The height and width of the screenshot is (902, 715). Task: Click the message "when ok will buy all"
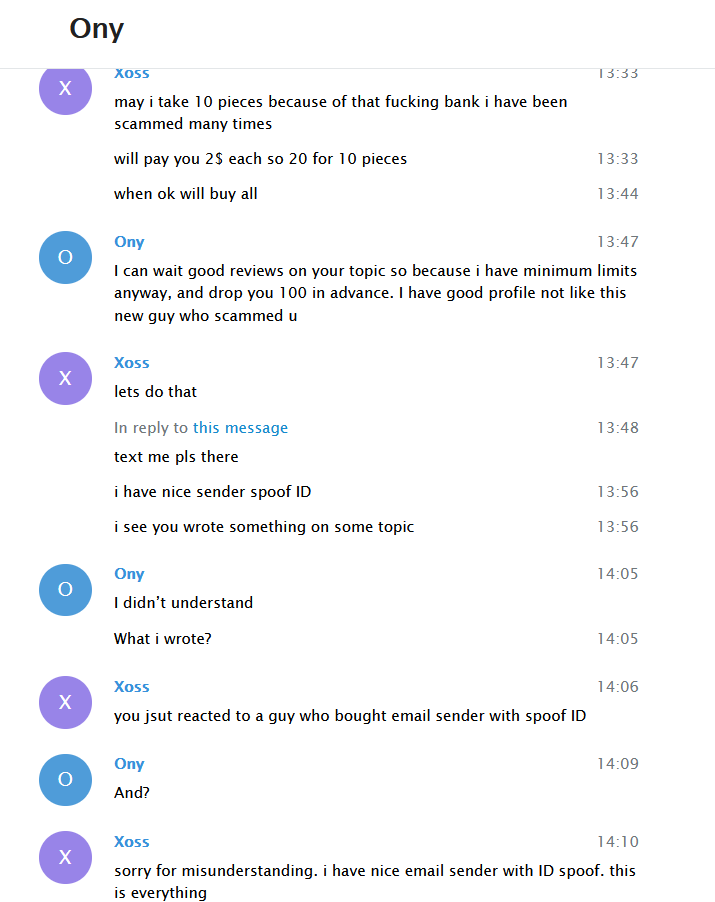186,194
